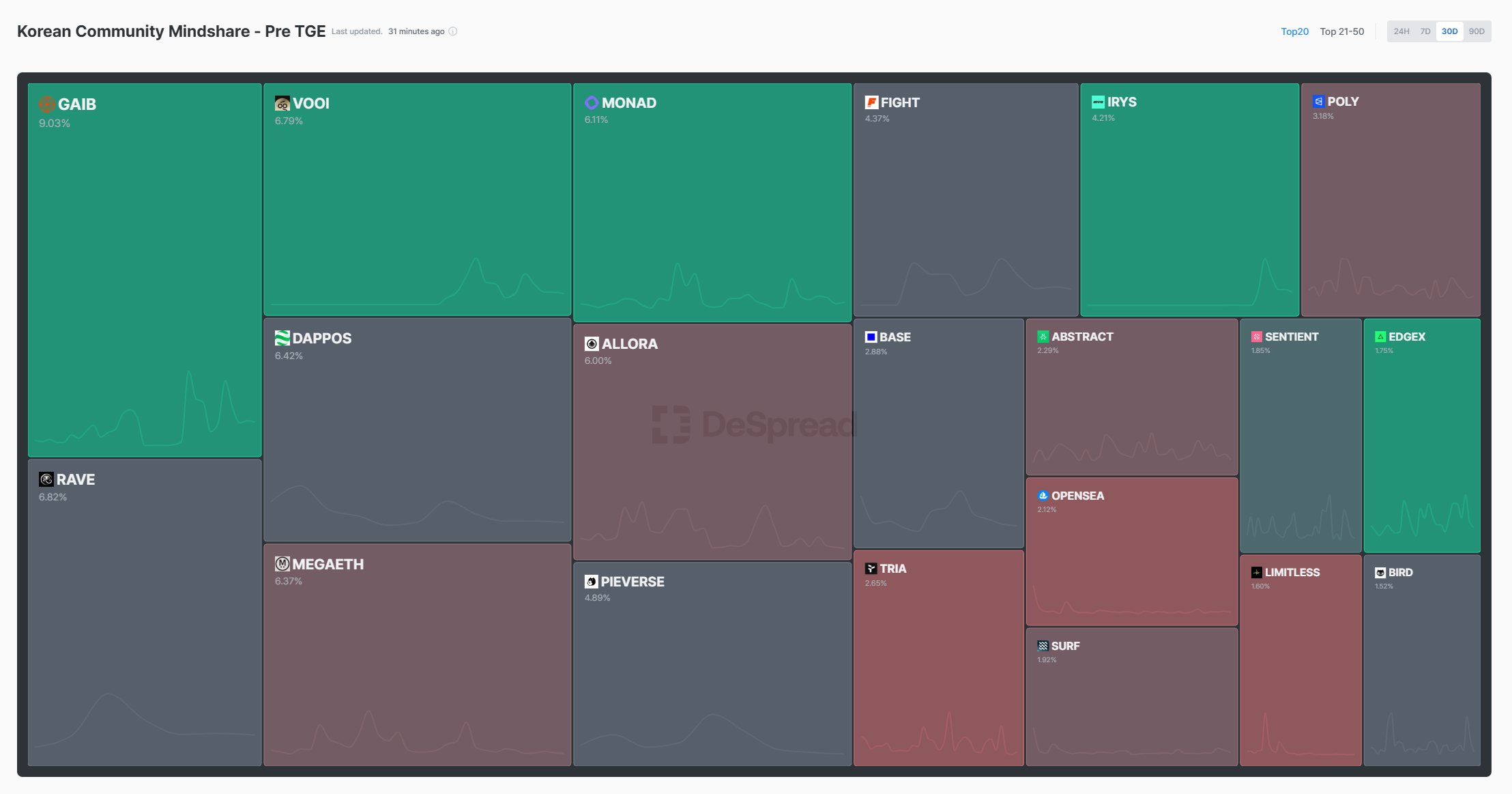Click the GAIB orange logo icon
The image size is (1512, 794).
[x=47, y=104]
